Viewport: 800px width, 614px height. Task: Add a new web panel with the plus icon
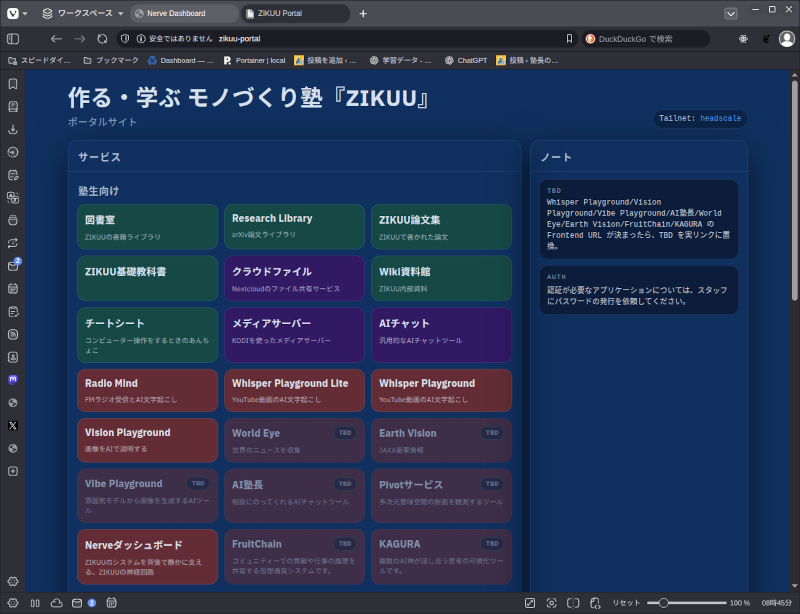(13, 471)
